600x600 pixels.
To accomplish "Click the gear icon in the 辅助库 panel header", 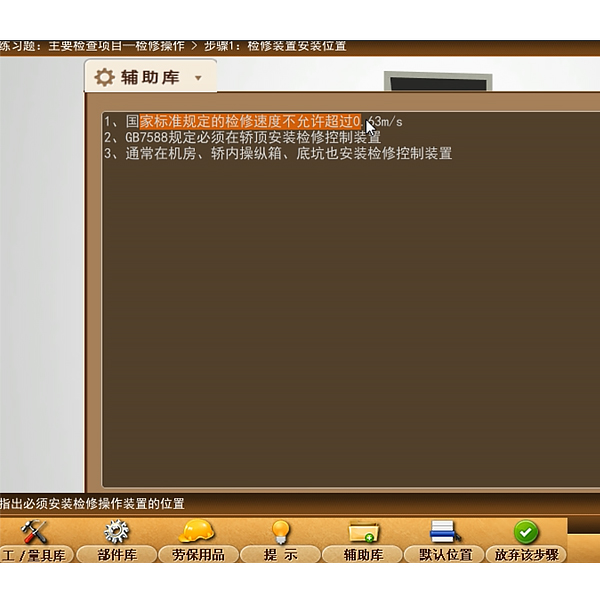I will tap(105, 77).
